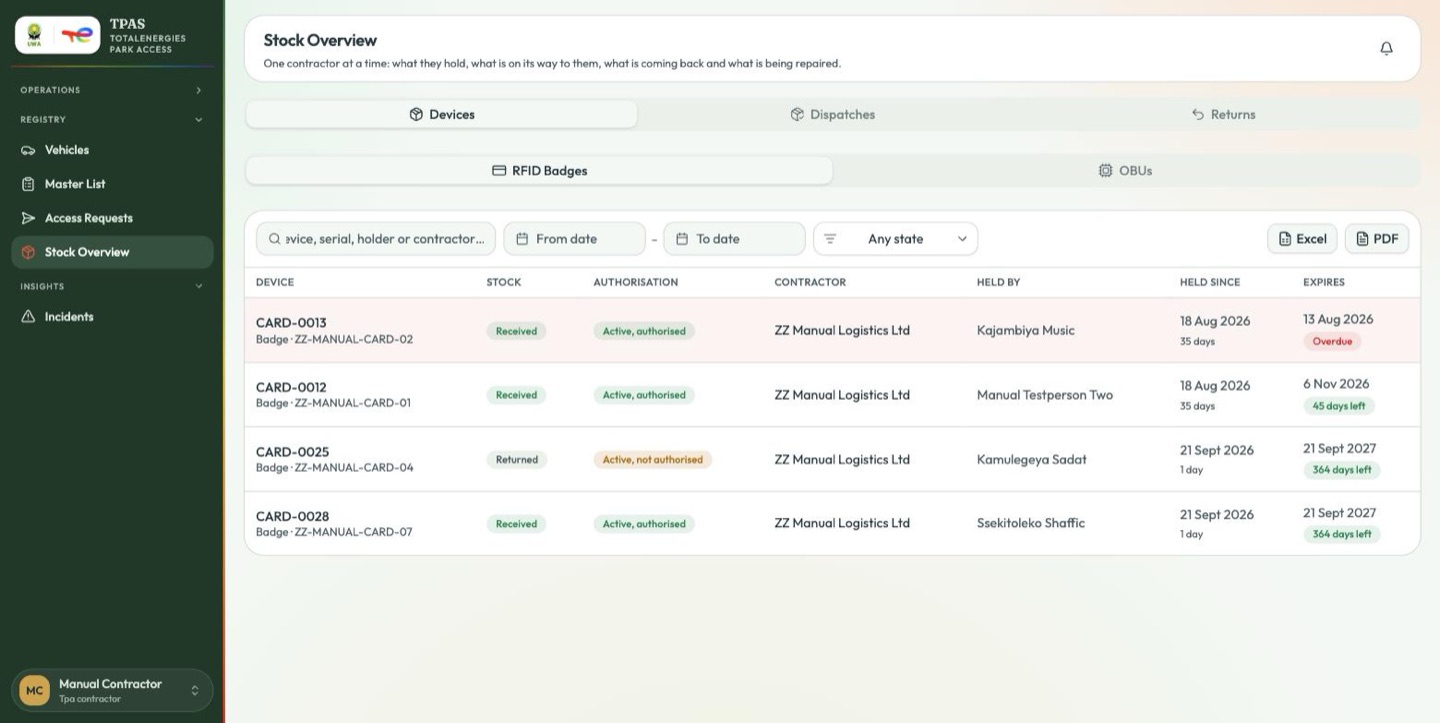Select the RFID Badges sub-tab
This screenshot has height=723, width=1440.
click(539, 171)
